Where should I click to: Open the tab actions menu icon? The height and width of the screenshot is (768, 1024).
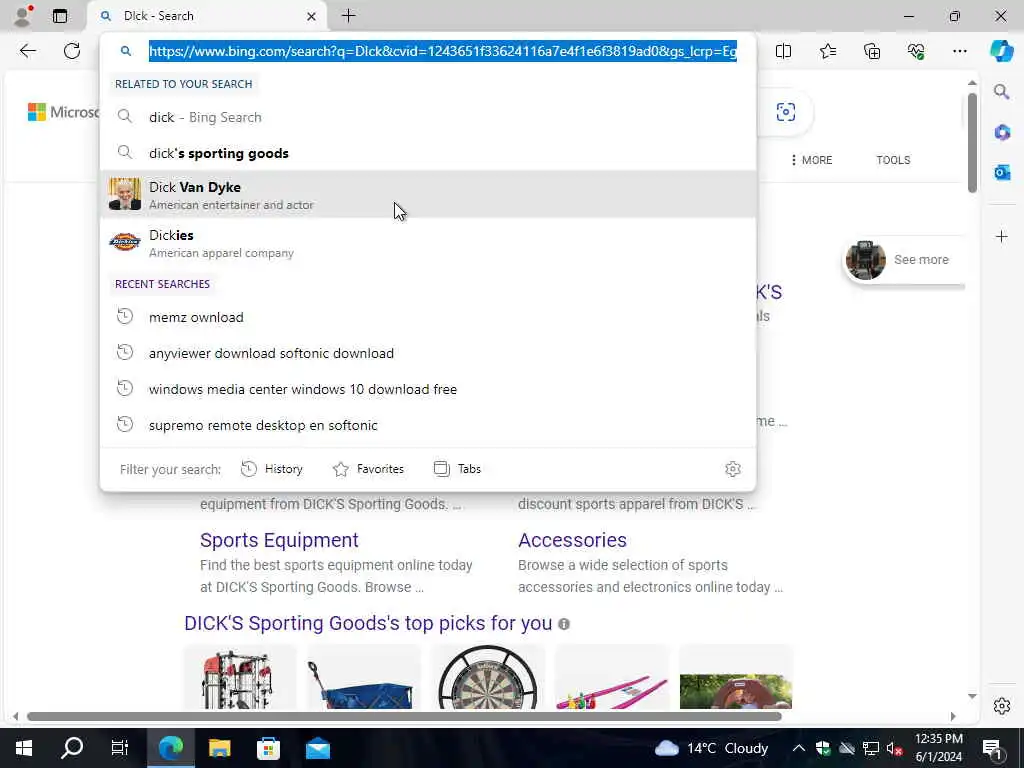(60, 16)
